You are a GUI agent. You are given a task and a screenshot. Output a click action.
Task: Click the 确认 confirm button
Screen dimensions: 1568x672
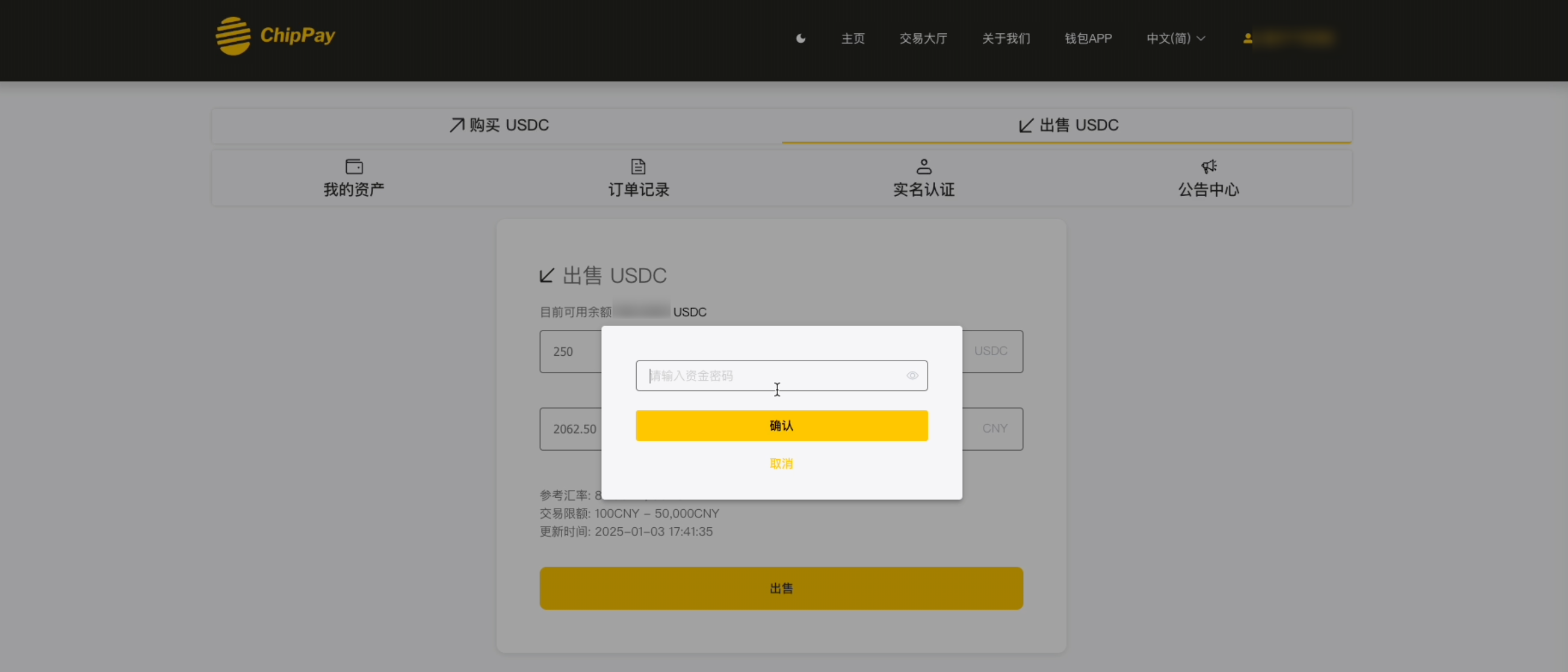coord(782,425)
